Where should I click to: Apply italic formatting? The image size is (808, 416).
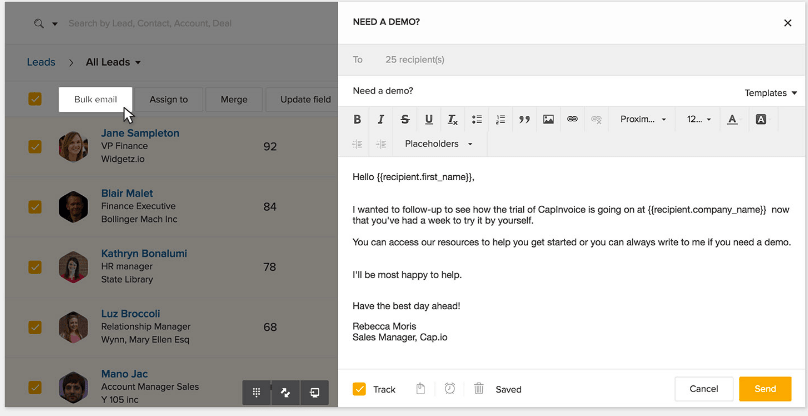tap(381, 120)
